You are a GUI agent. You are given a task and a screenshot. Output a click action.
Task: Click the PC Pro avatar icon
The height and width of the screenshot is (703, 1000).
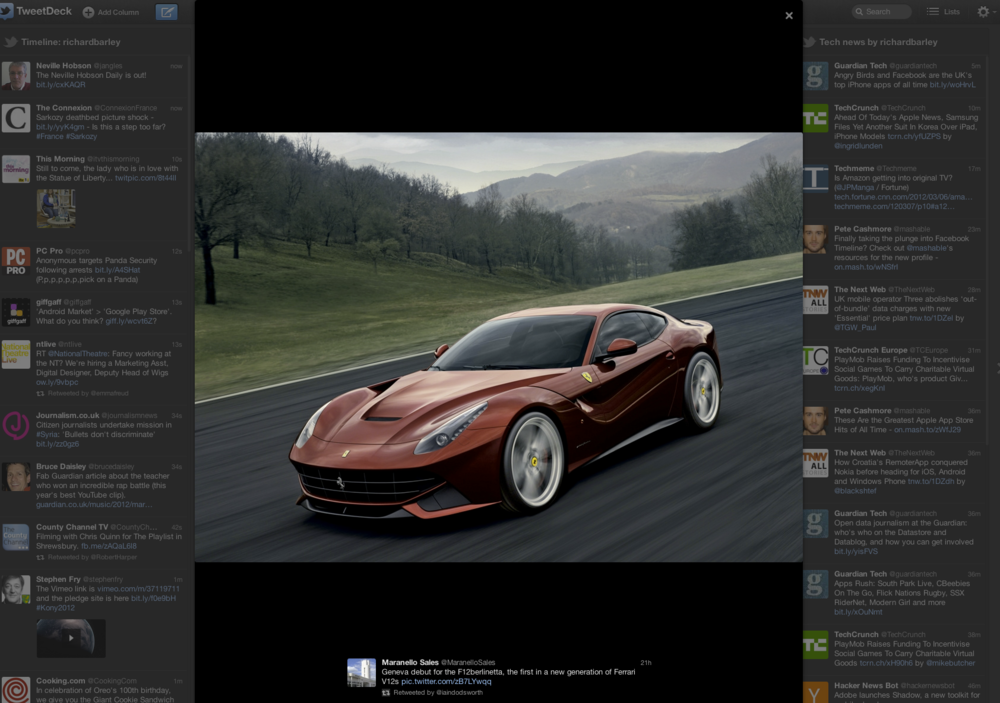(x=16, y=262)
